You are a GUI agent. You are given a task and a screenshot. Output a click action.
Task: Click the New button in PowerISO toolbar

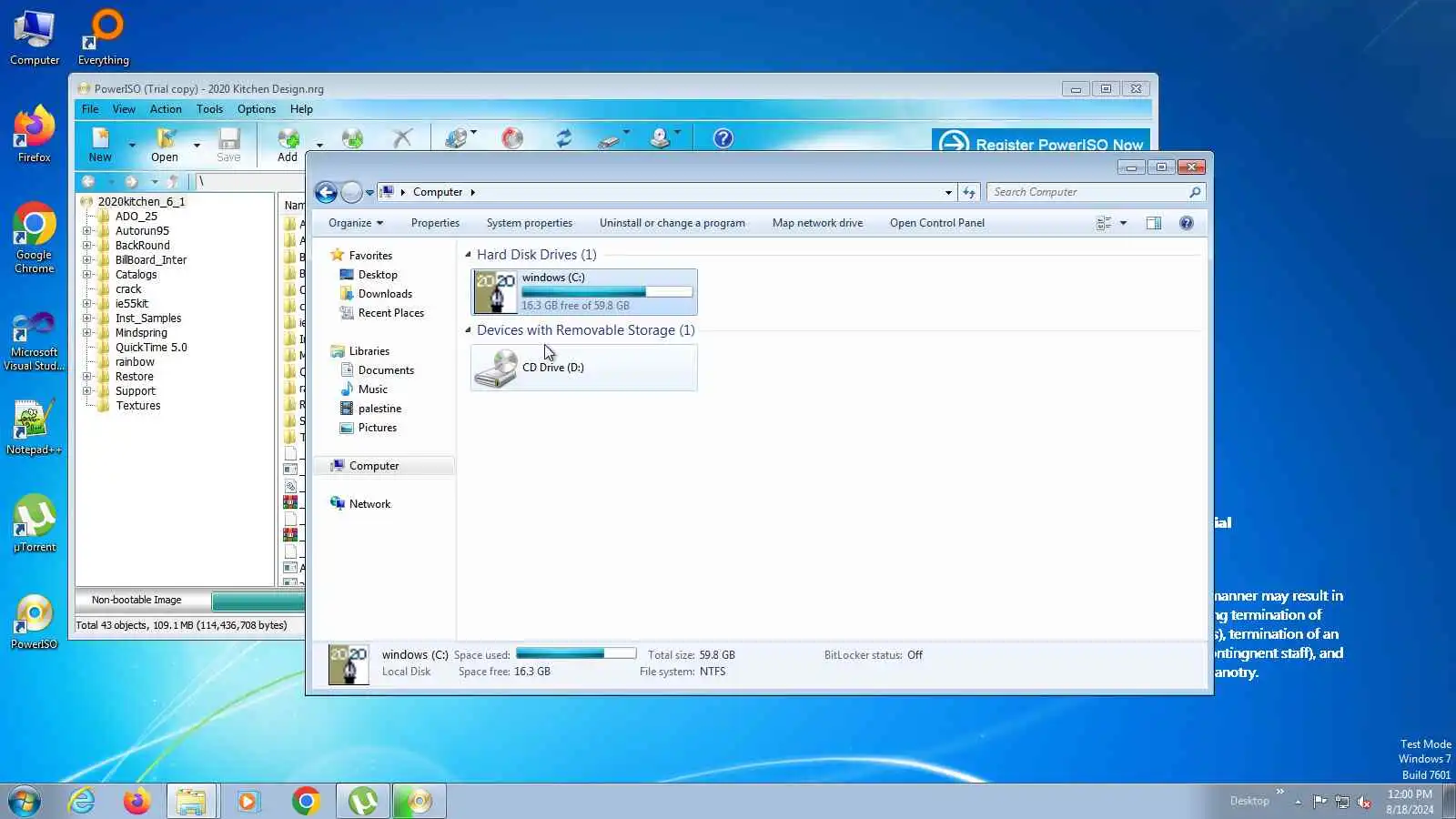click(x=100, y=144)
